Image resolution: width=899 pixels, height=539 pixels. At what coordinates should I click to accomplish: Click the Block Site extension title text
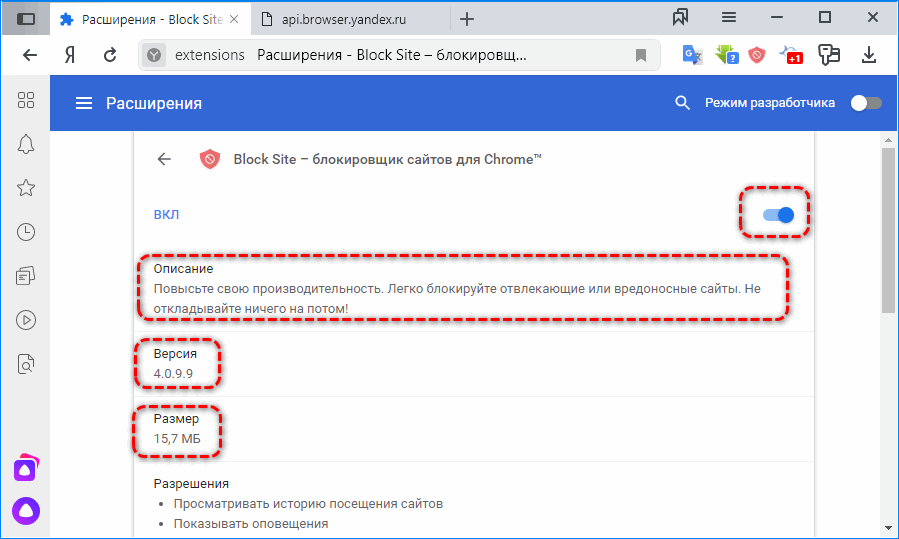387,159
